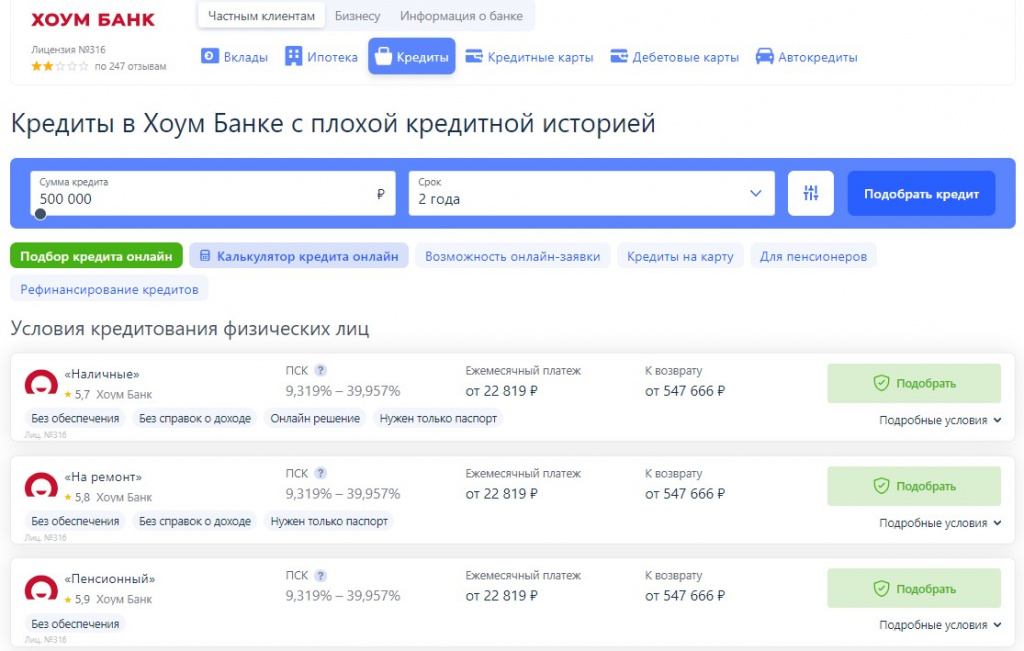This screenshot has width=1024, height=651.
Task: Click the по 247 отзывам reviews link
Action: (131, 66)
